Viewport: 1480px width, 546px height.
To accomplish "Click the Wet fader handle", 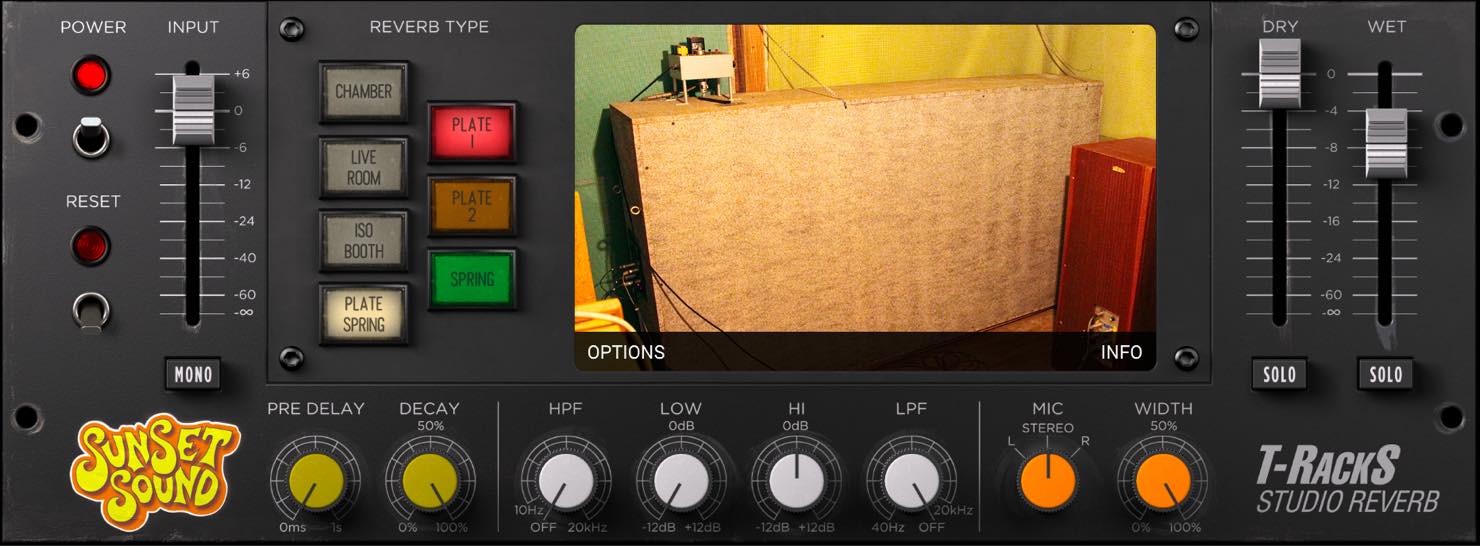I will (1386, 143).
